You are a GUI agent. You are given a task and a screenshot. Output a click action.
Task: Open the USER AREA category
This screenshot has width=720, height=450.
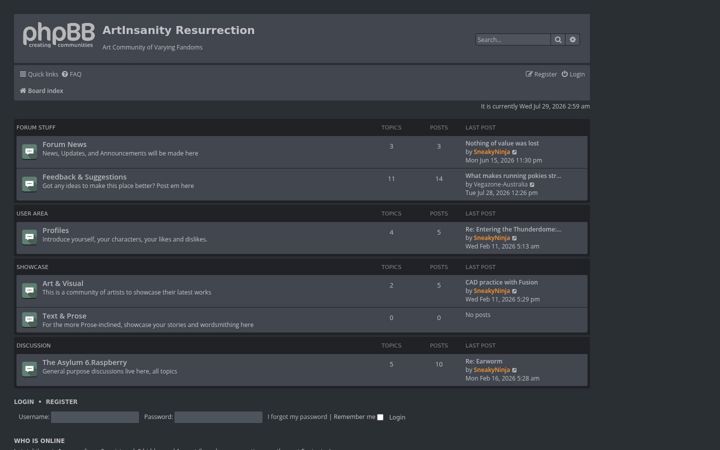[x=32, y=214]
